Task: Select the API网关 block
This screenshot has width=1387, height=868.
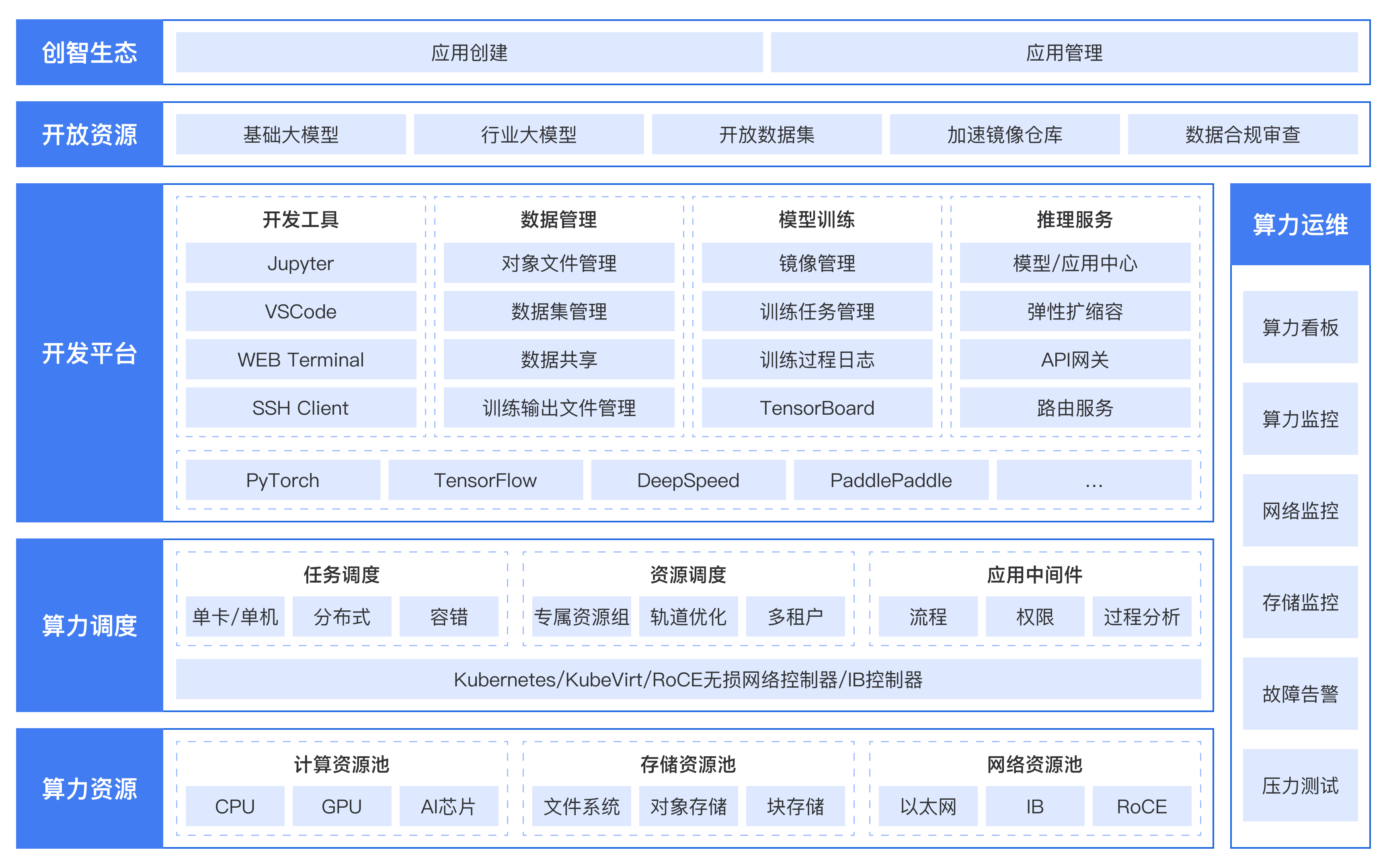Action: (1075, 359)
